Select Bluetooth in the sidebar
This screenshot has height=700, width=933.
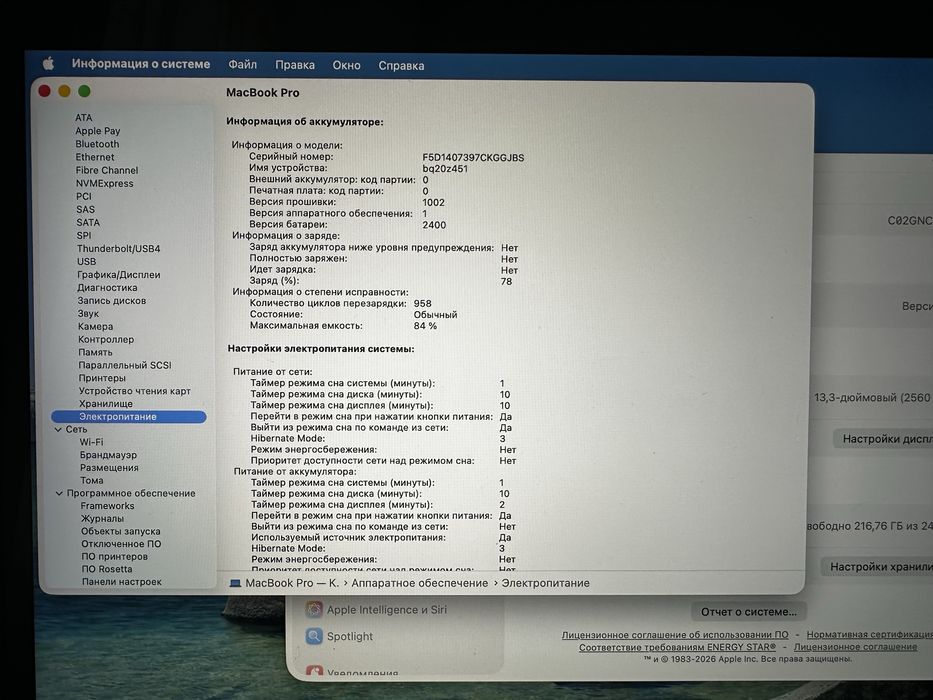[97, 144]
